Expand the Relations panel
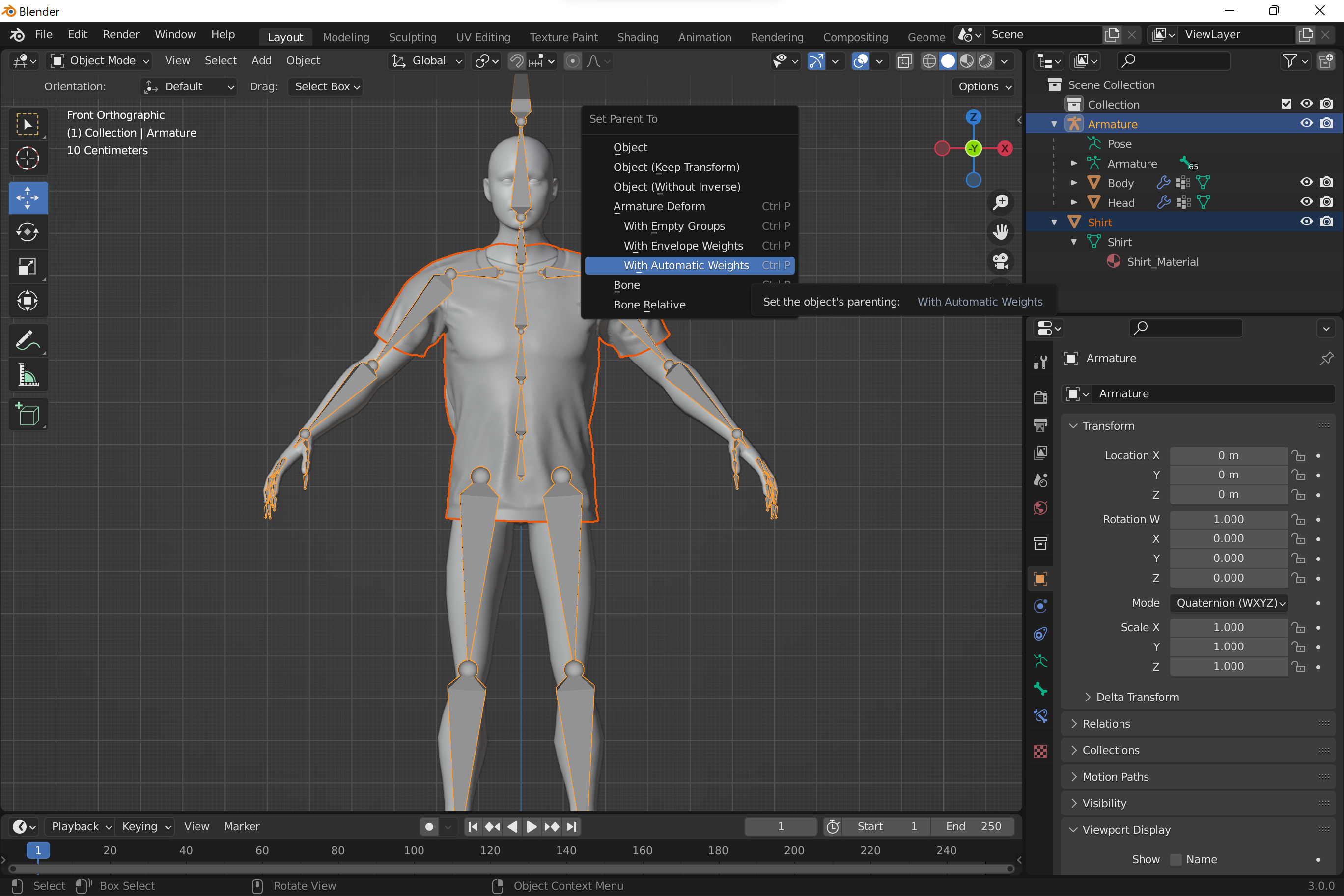This screenshot has height=896, width=1344. click(x=1106, y=724)
